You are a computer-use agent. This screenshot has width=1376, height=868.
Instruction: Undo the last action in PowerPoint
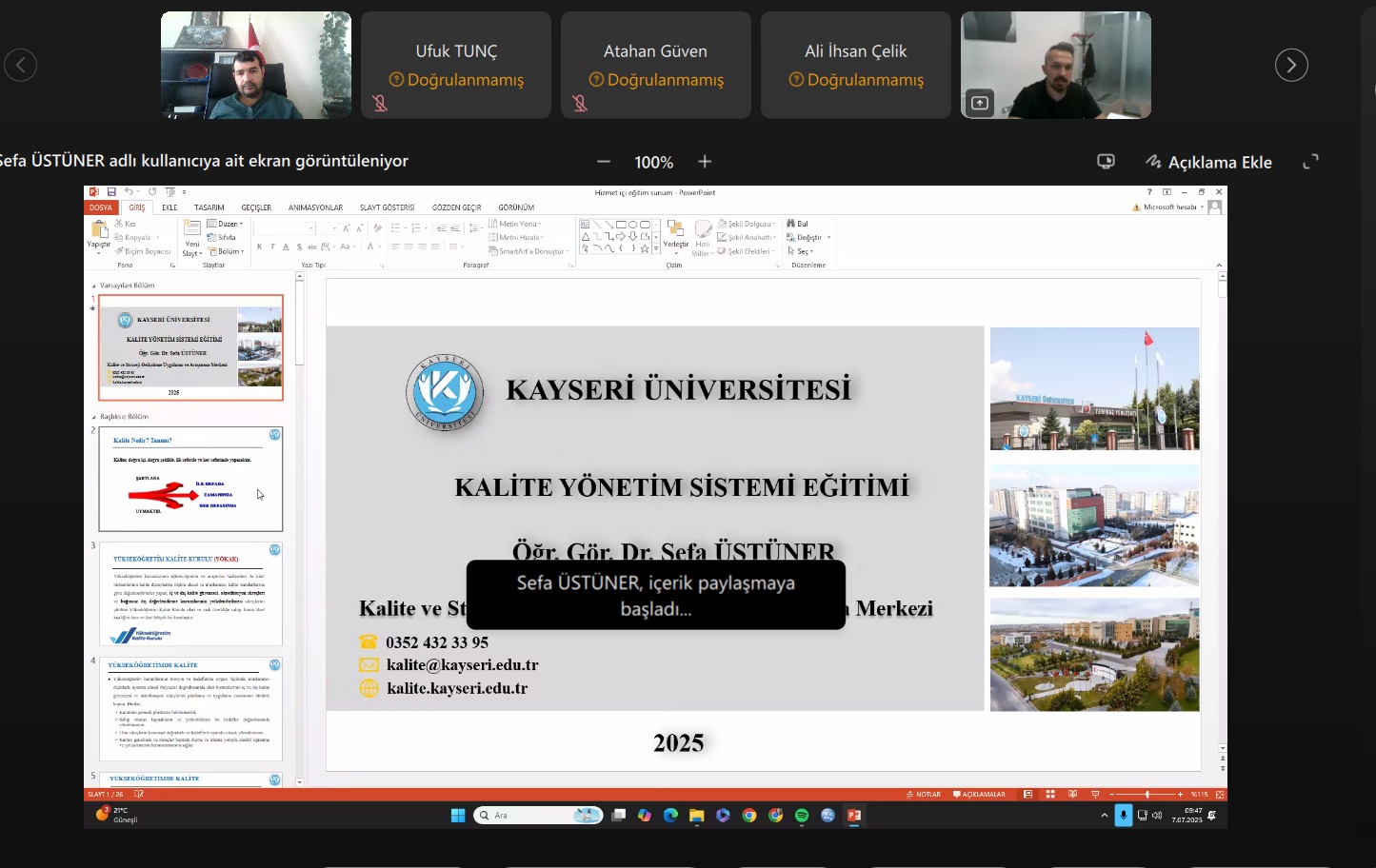coord(128,192)
